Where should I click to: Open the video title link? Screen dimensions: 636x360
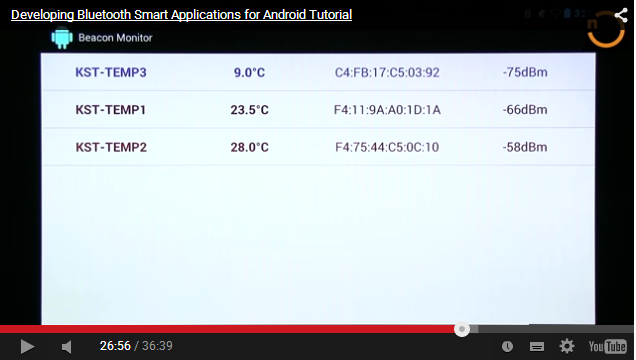click(181, 15)
